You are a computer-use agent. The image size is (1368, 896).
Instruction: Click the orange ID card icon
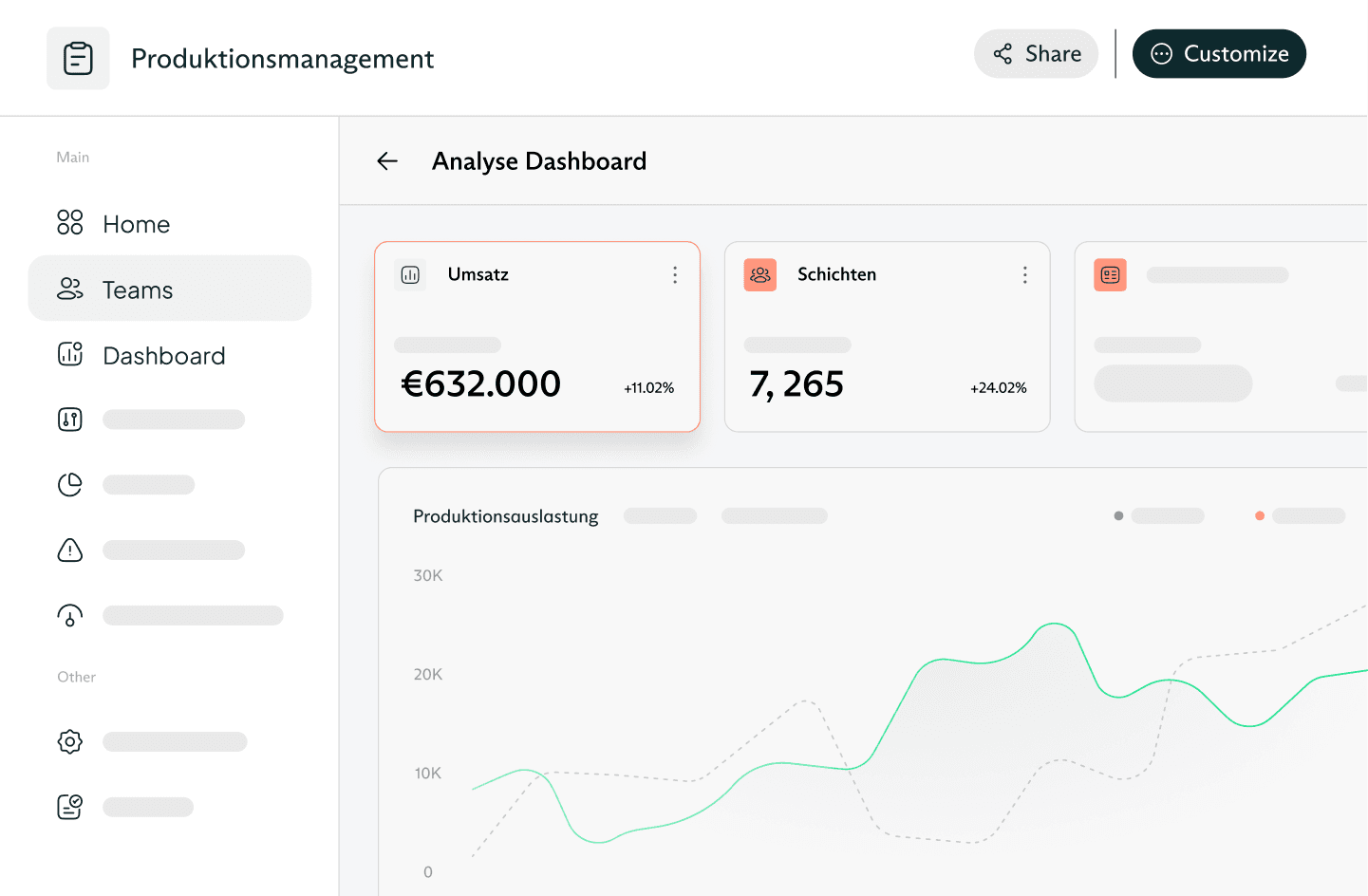[x=1110, y=275]
